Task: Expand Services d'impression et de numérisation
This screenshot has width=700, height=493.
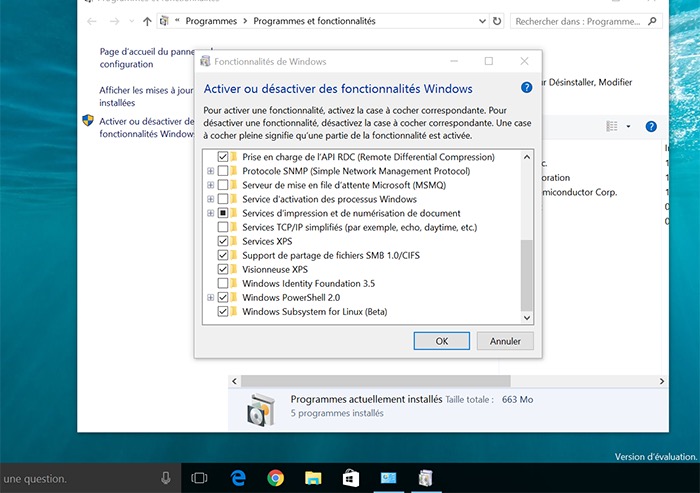Action: click(210, 213)
